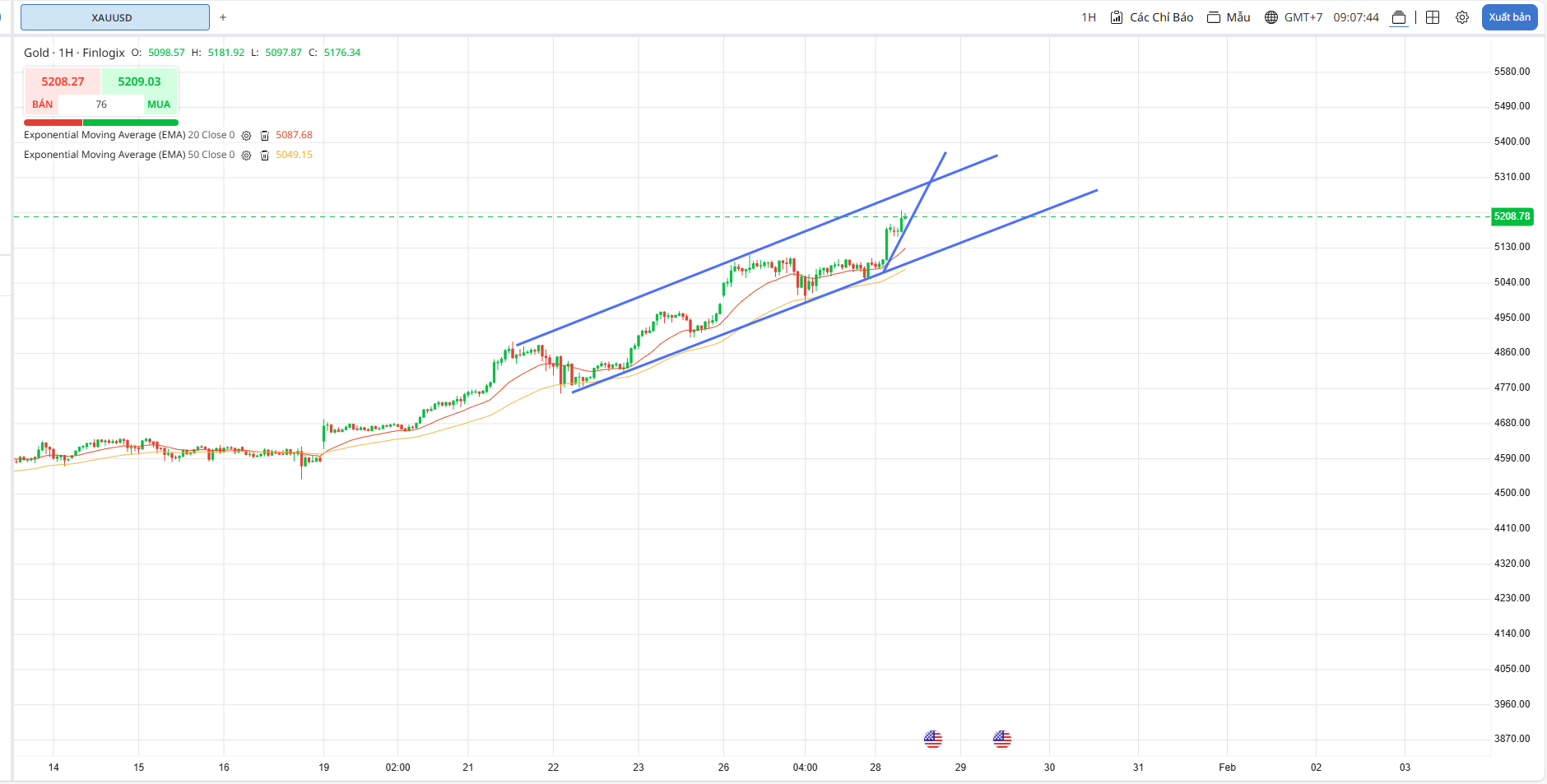Open settings for EMA 20 indicator
1547x784 pixels.
tap(246, 136)
